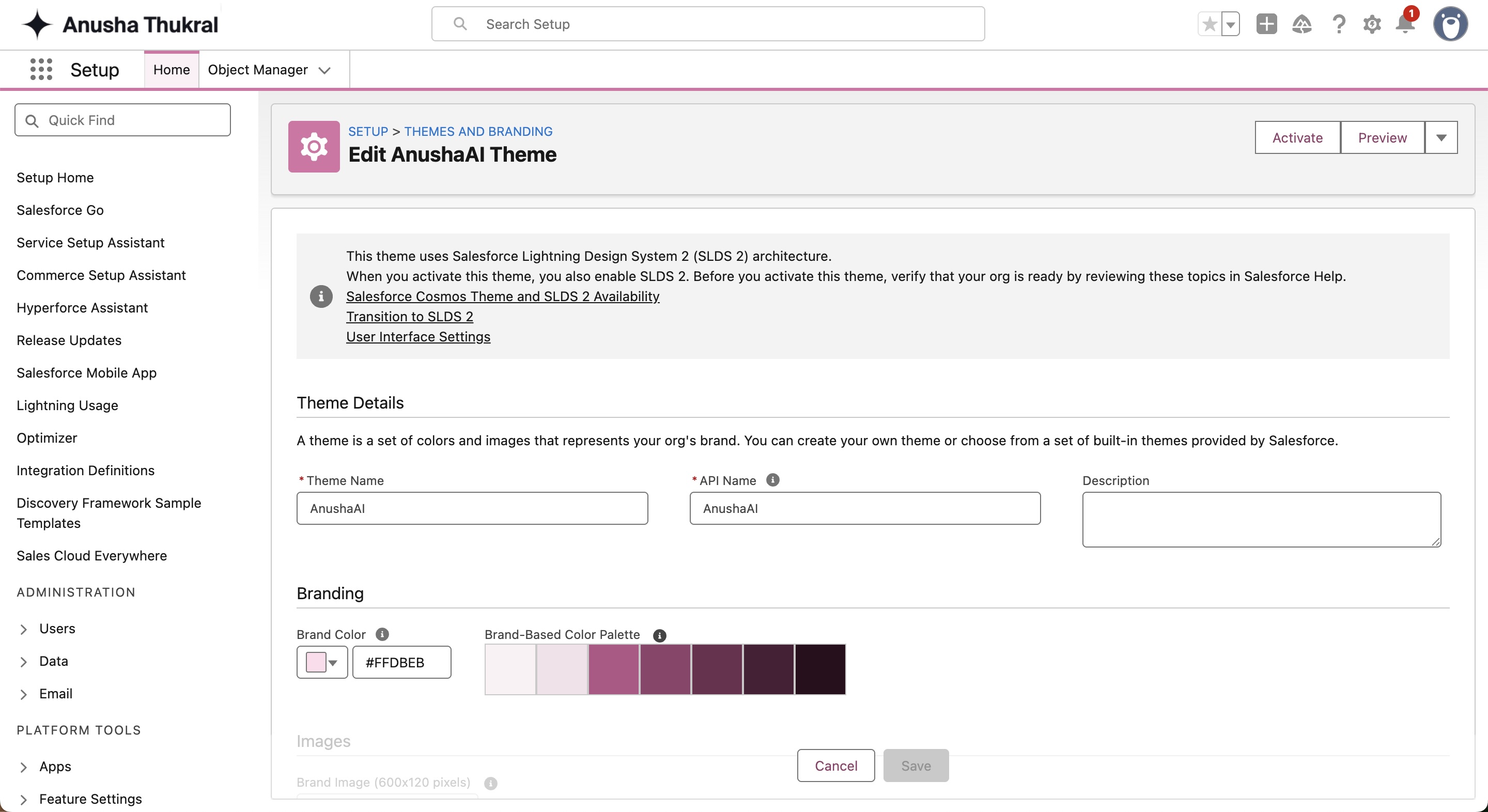Click the Activate button
Screen dimensions: 1488x812
pos(1297,137)
